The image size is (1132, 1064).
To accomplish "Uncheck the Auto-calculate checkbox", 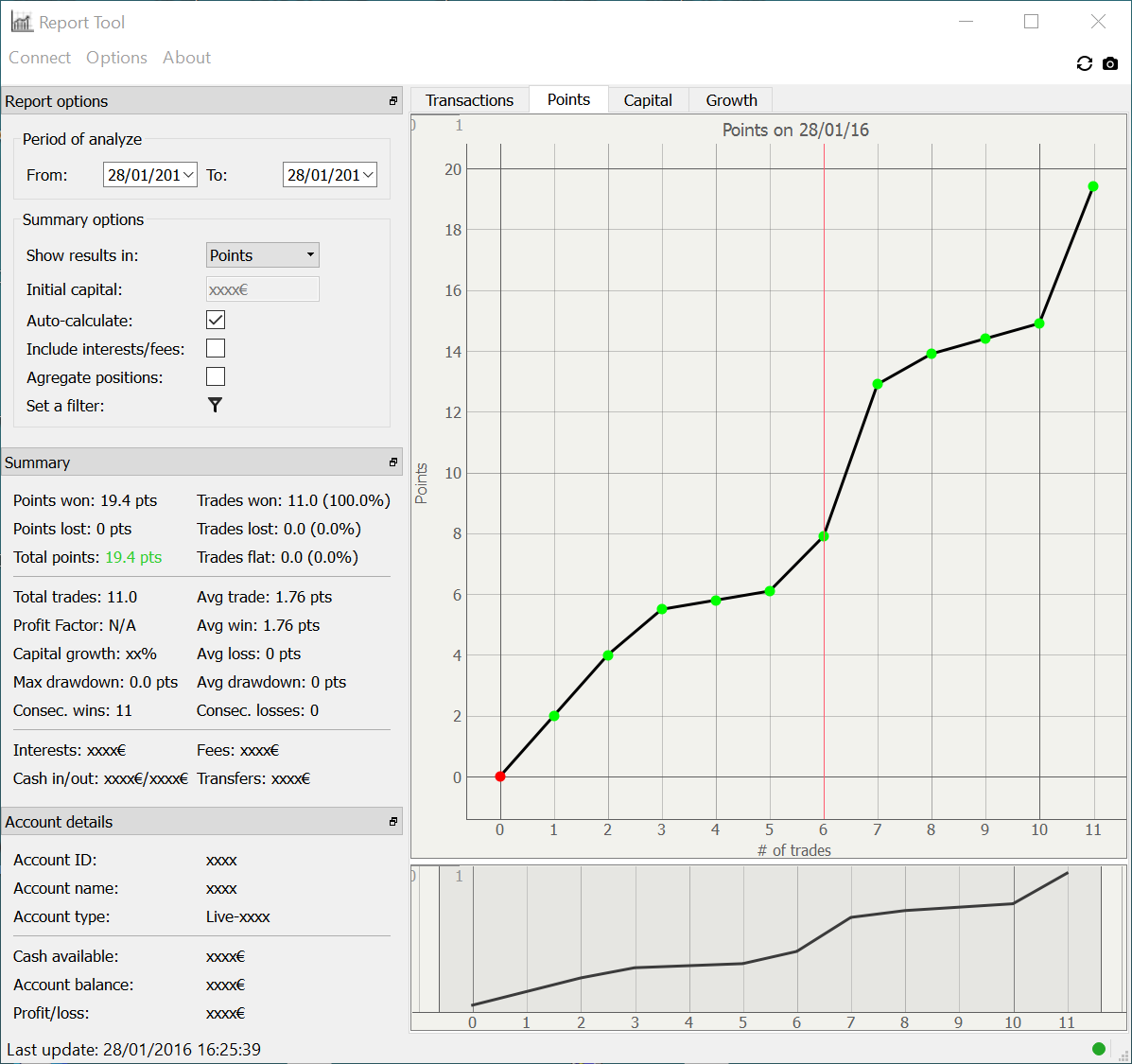I will (216, 321).
